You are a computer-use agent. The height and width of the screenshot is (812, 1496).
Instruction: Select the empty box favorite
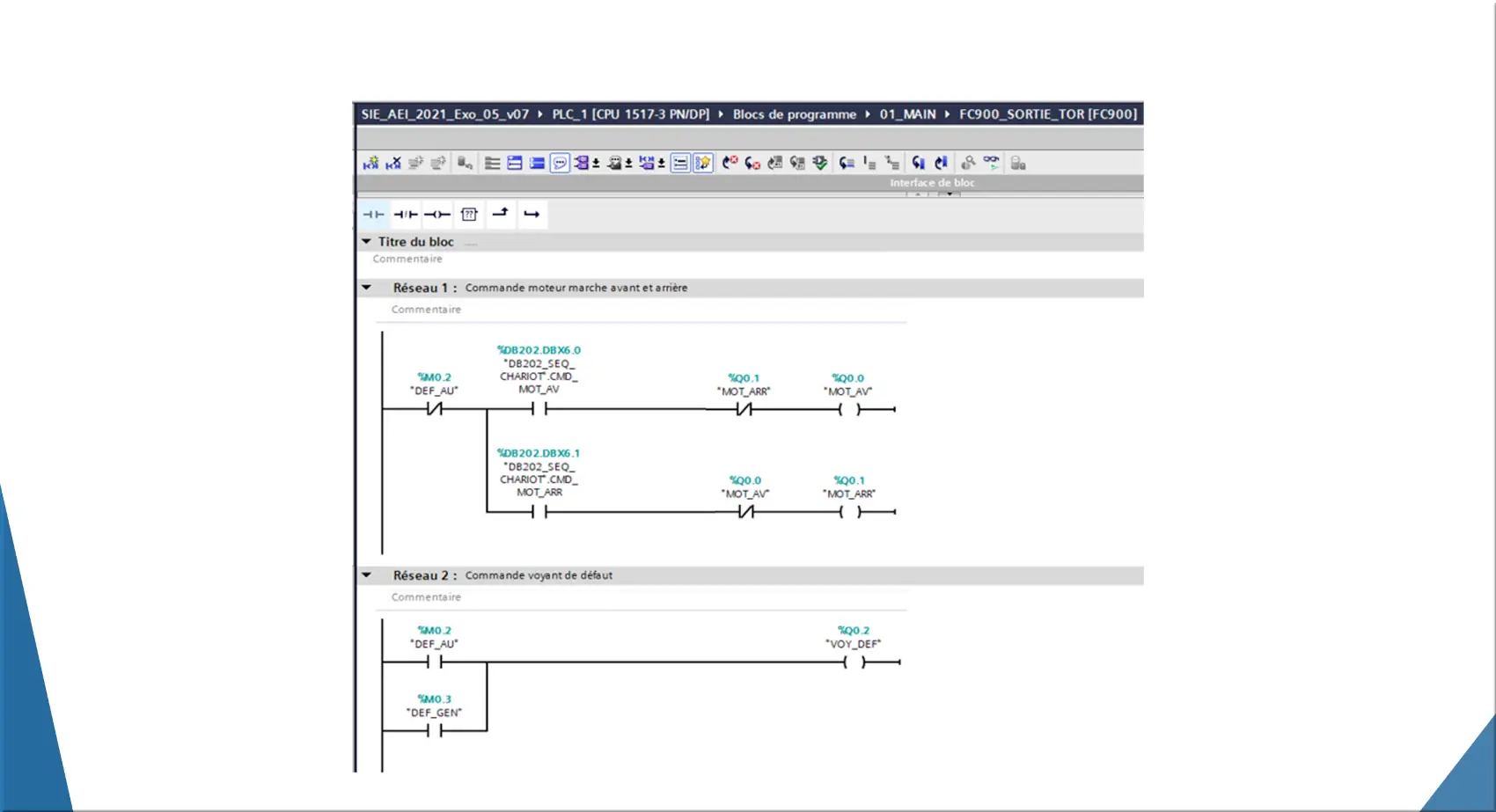pos(469,214)
